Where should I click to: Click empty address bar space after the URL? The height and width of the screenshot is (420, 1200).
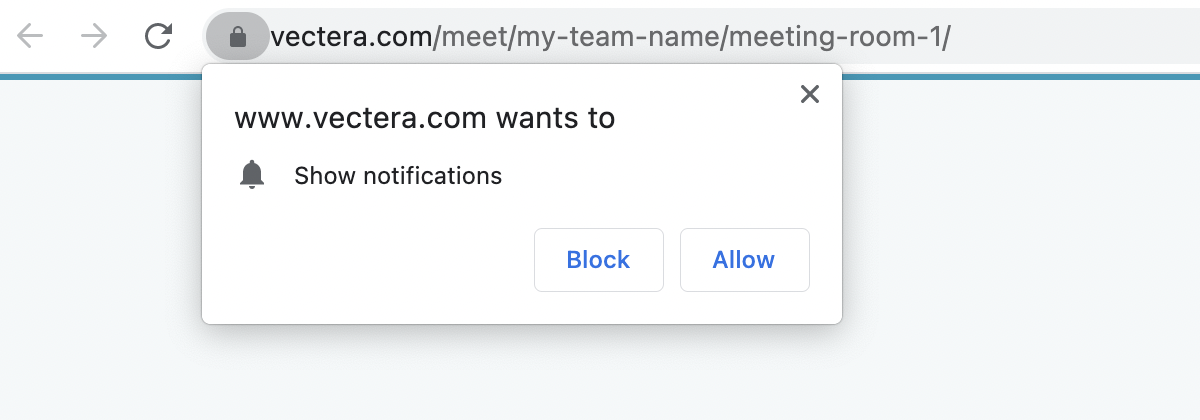(x=1075, y=37)
